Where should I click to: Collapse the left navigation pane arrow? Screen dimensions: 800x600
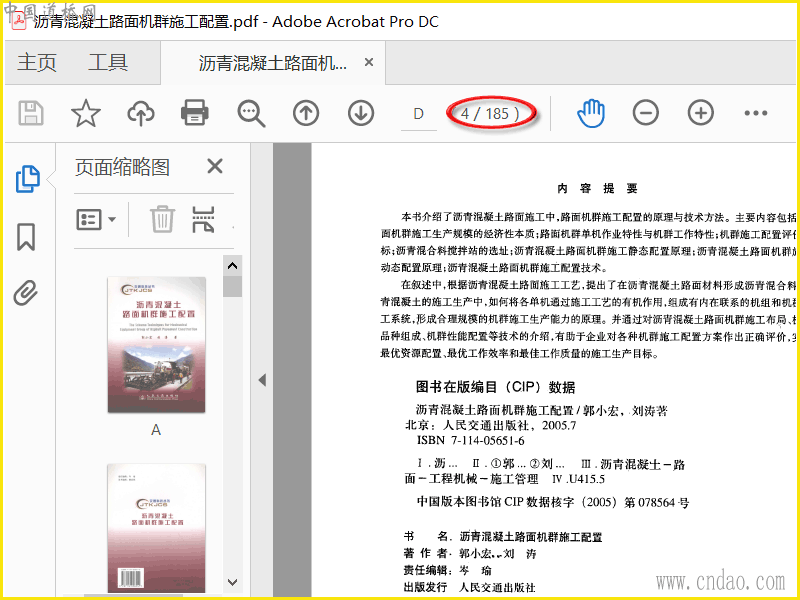tap(262, 380)
